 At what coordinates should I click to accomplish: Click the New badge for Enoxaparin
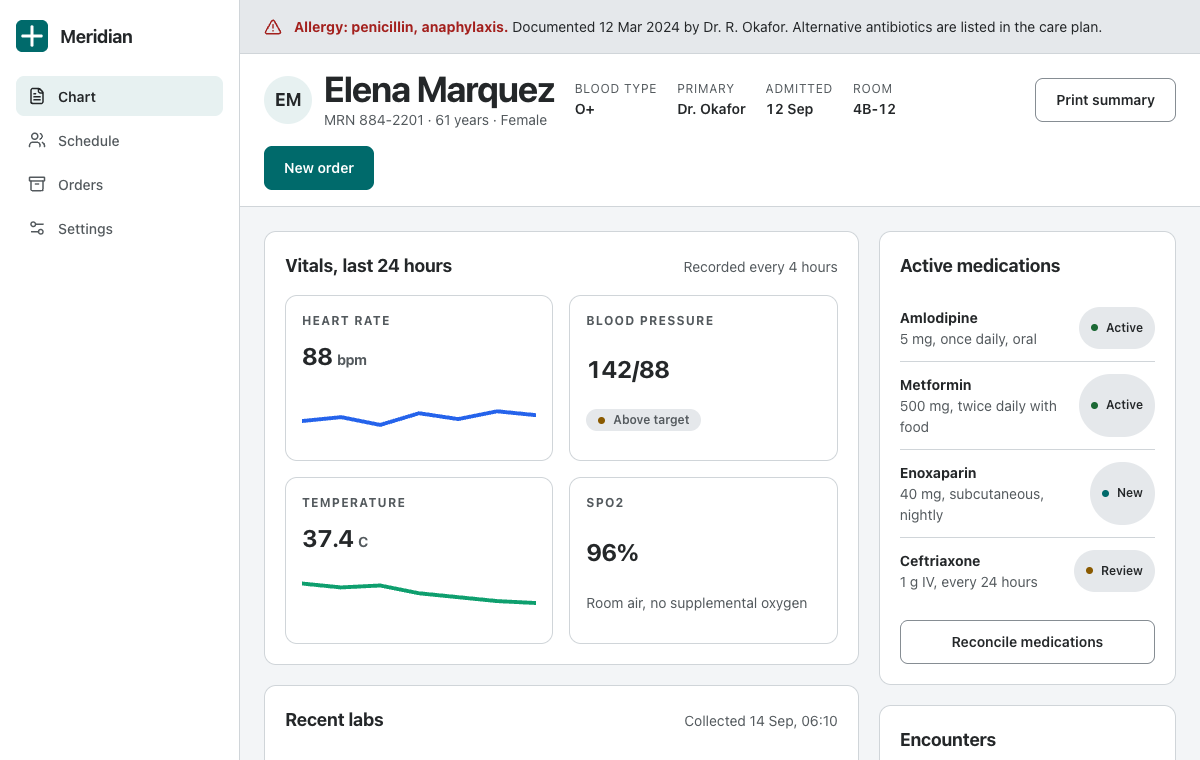click(x=1122, y=493)
